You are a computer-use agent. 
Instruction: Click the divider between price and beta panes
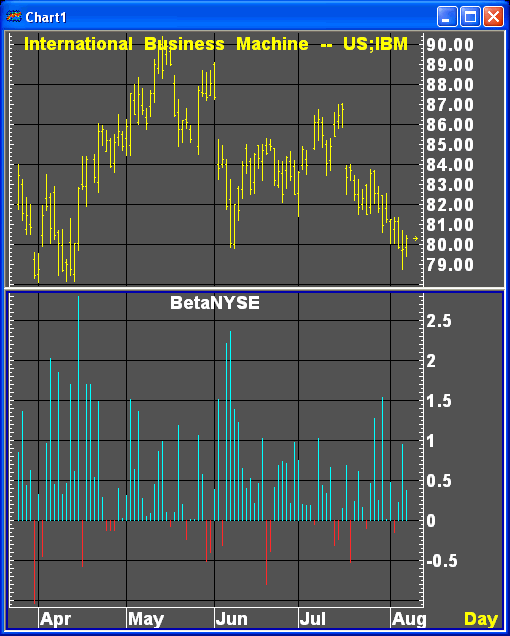point(254,289)
